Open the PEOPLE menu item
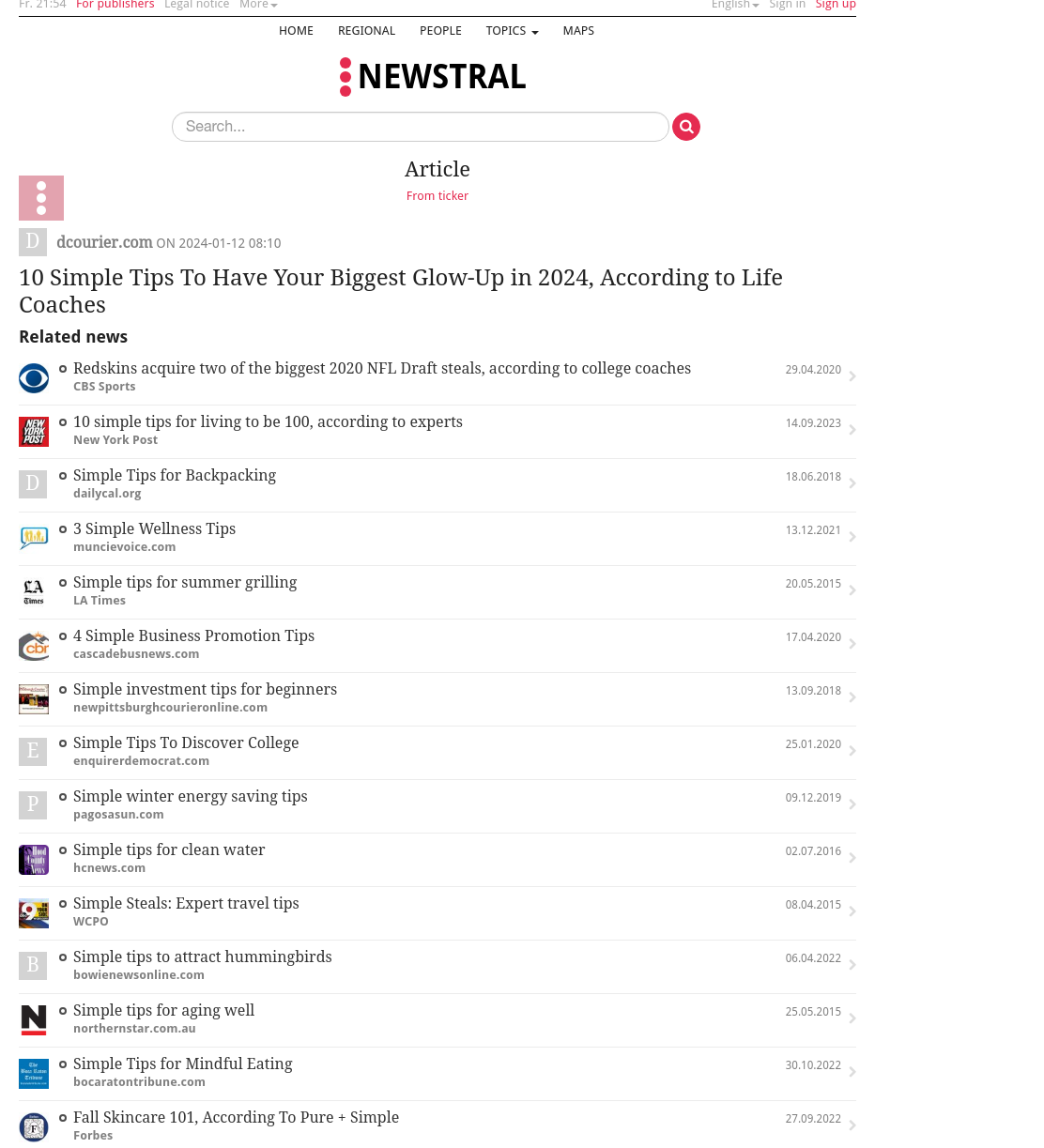 tap(440, 31)
